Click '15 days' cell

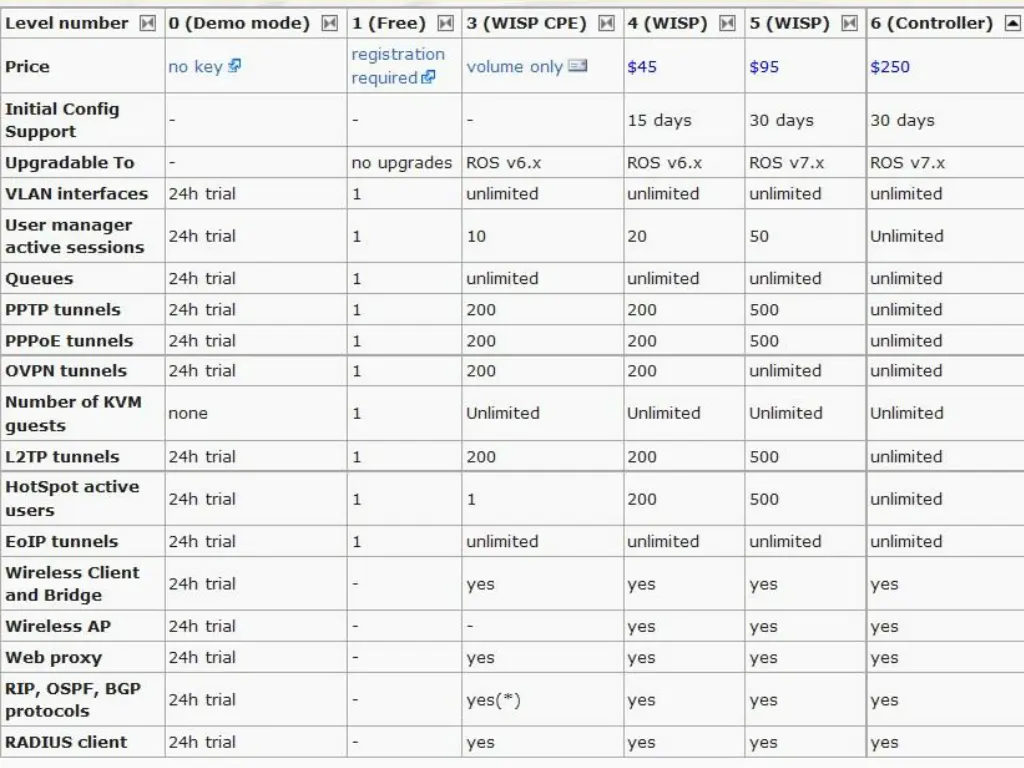click(x=659, y=120)
